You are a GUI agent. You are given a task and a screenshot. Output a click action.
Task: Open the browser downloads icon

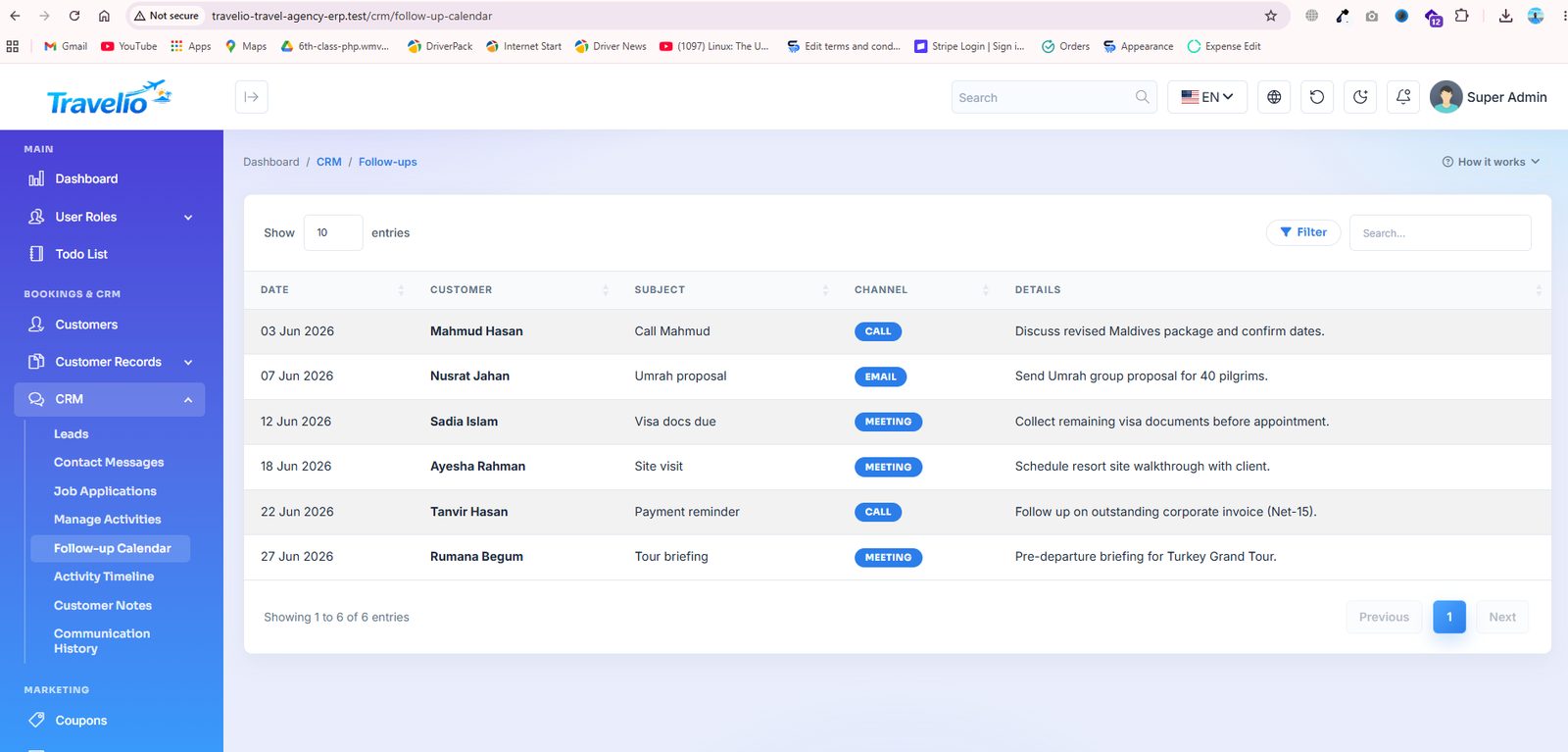coord(1505,16)
